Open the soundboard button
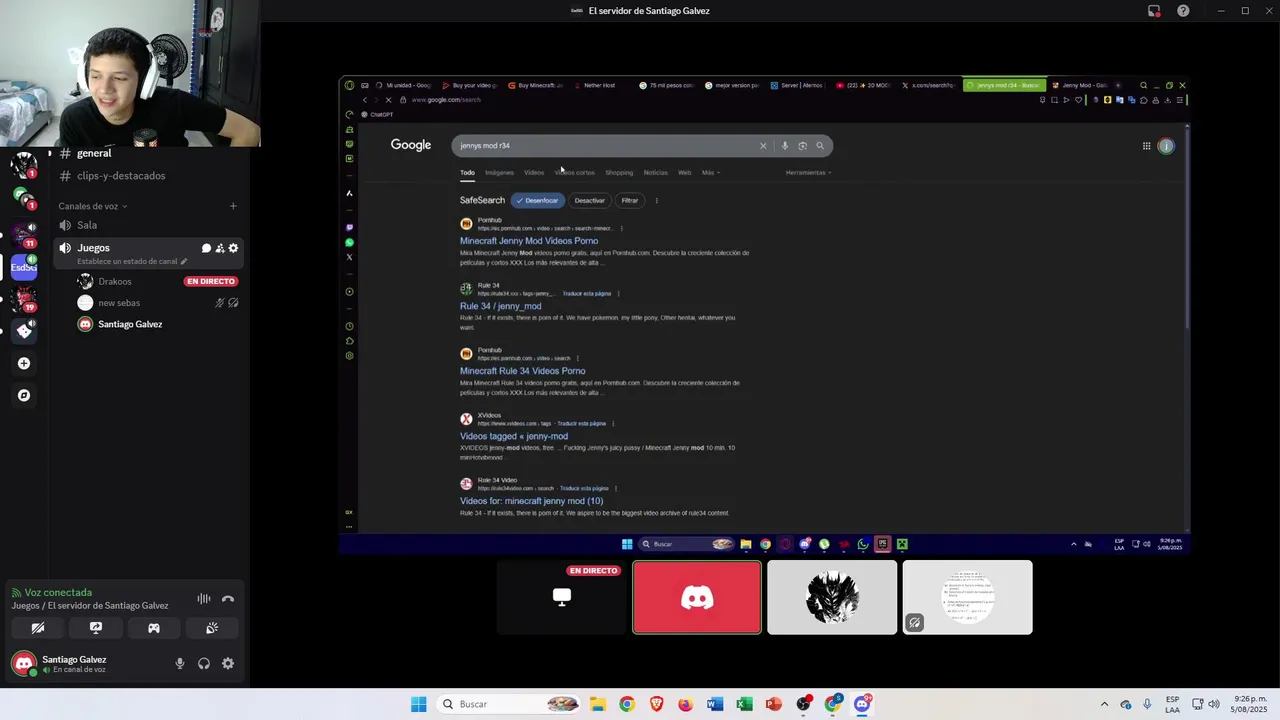Viewport: 1280px width, 720px height. point(212,628)
